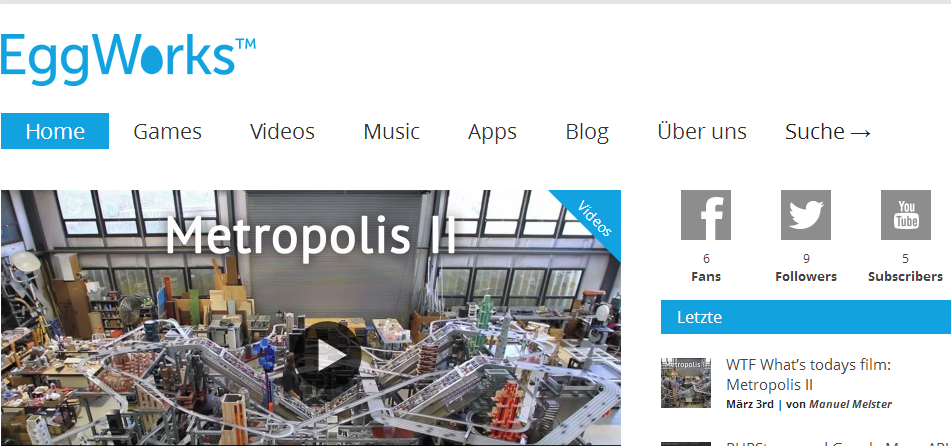Select the Letzte tab header
Image resolution: width=951 pixels, height=446 pixels.
806,317
